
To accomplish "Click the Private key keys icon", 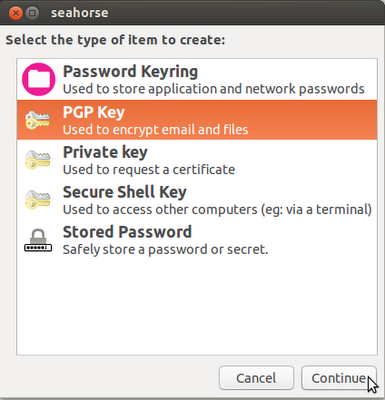I will (37, 160).
